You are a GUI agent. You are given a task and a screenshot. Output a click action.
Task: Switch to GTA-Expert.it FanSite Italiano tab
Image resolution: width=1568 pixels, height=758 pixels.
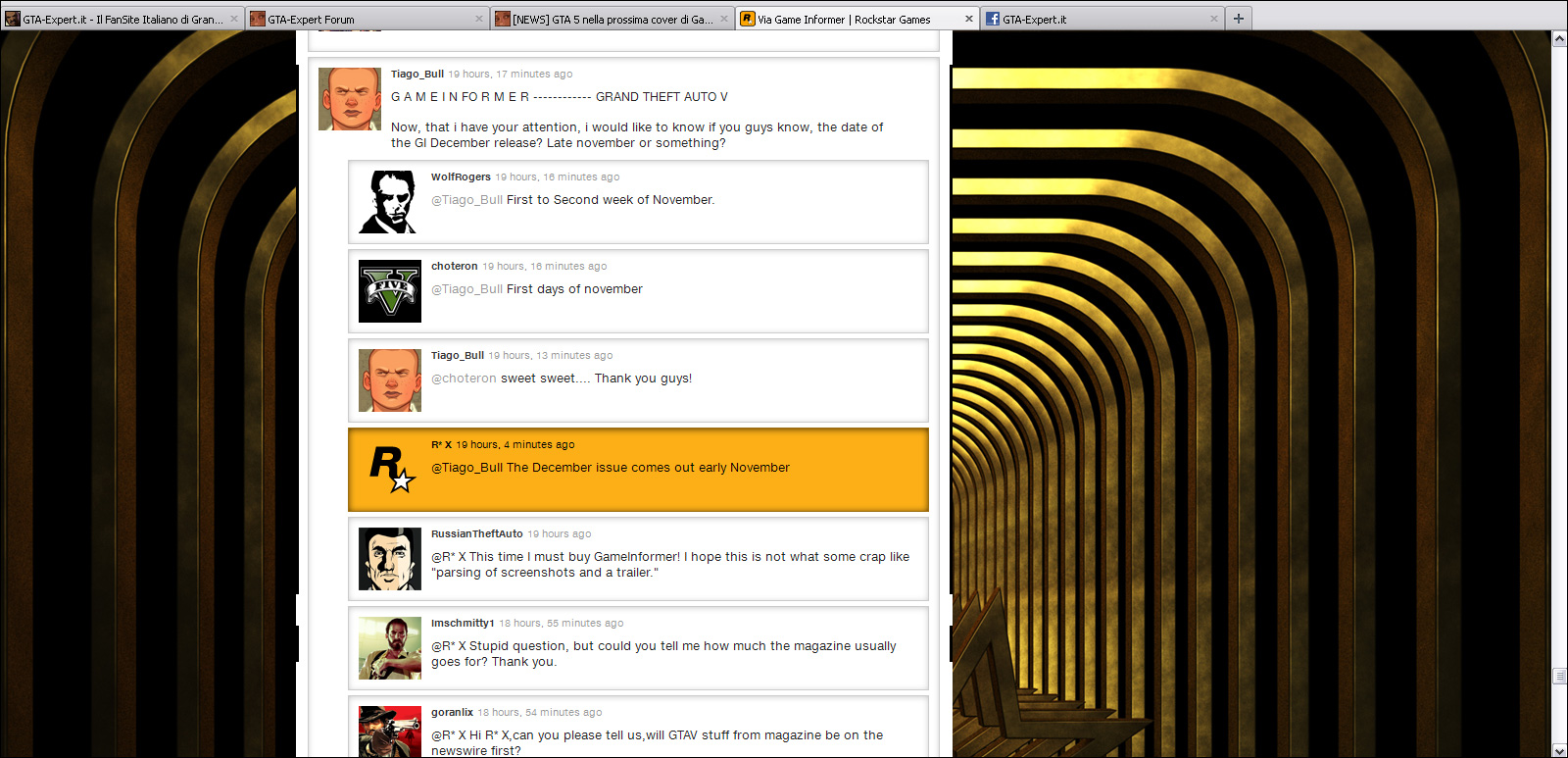pyautogui.click(x=122, y=19)
